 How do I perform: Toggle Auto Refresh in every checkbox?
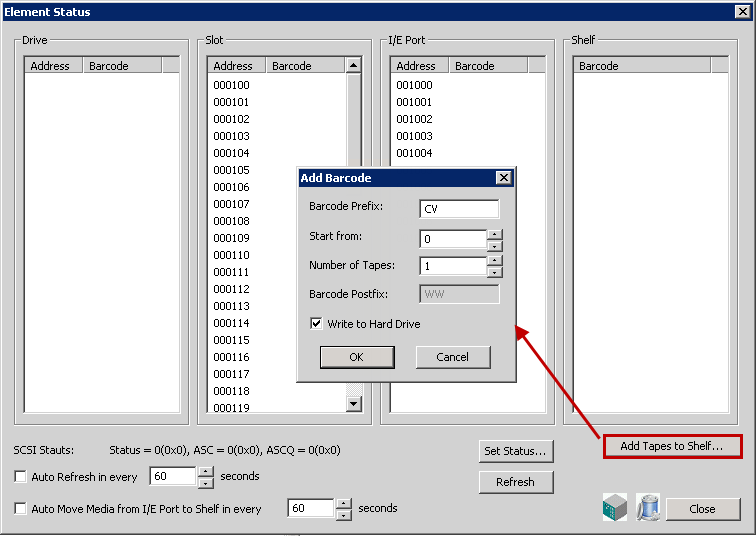click(x=20, y=477)
